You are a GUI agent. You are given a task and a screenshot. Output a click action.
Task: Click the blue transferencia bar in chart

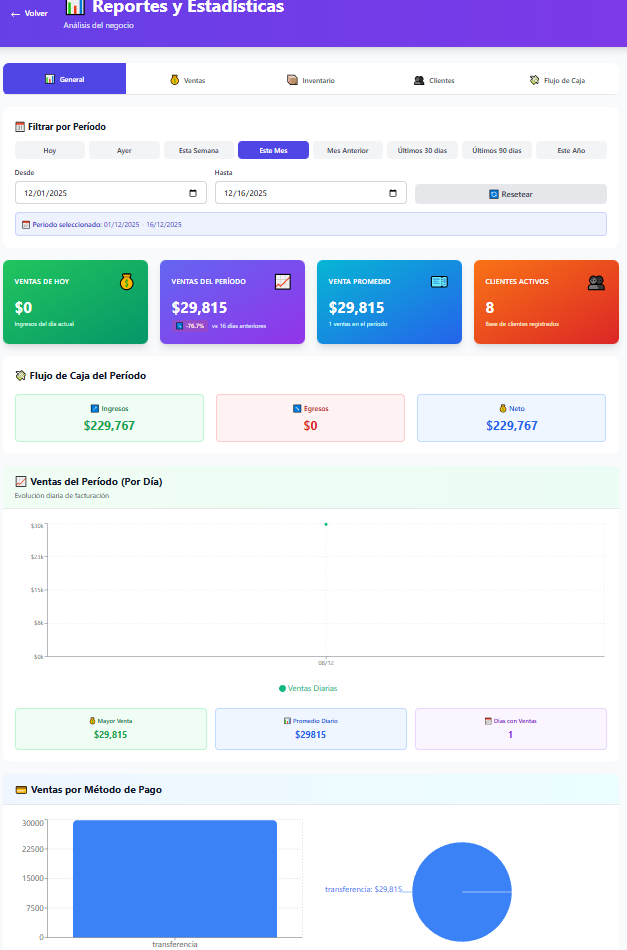point(175,878)
